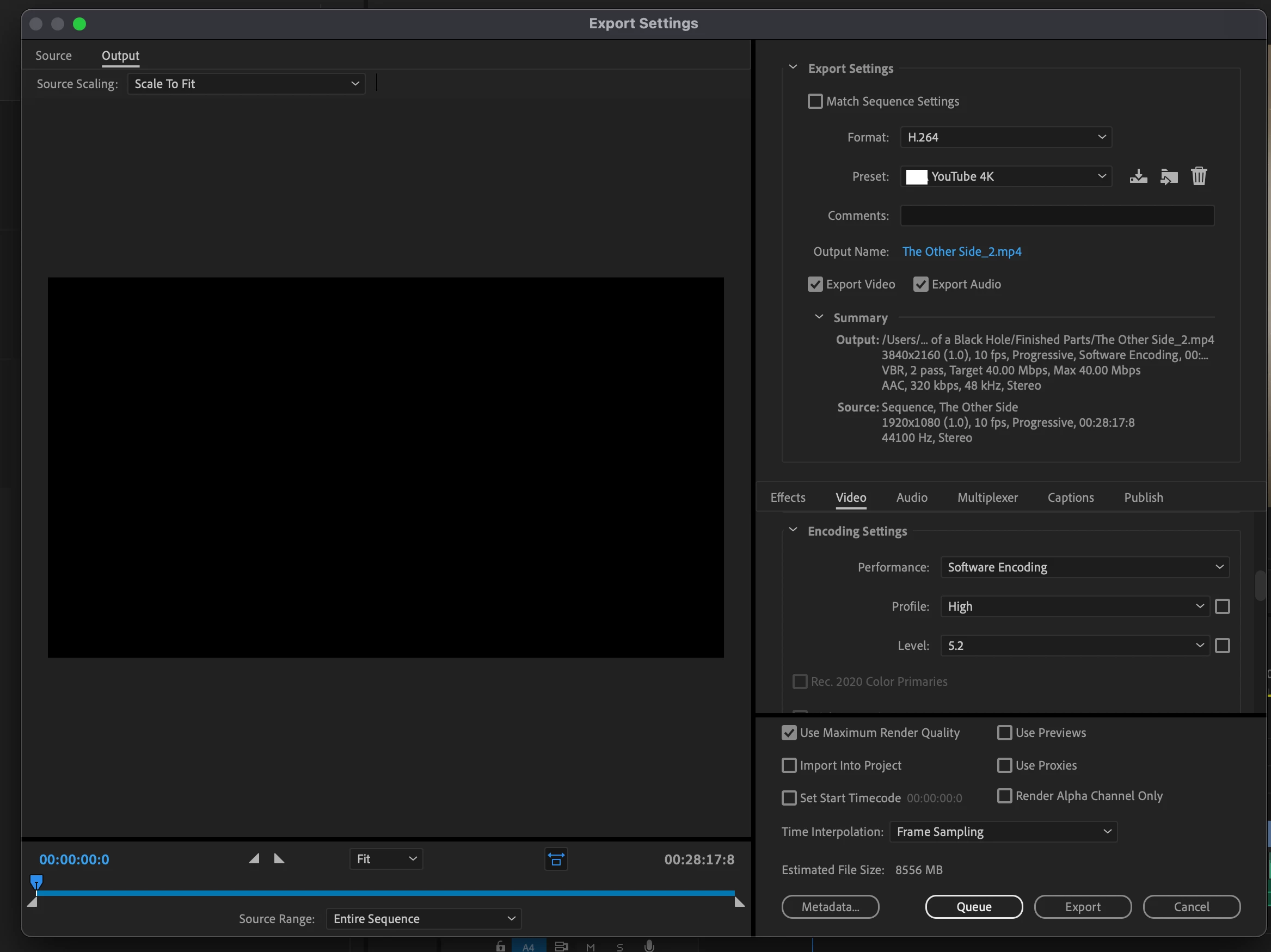Open output name The Other Side_2.mp4 link
This screenshot has height=952, width=1271.
(x=961, y=251)
